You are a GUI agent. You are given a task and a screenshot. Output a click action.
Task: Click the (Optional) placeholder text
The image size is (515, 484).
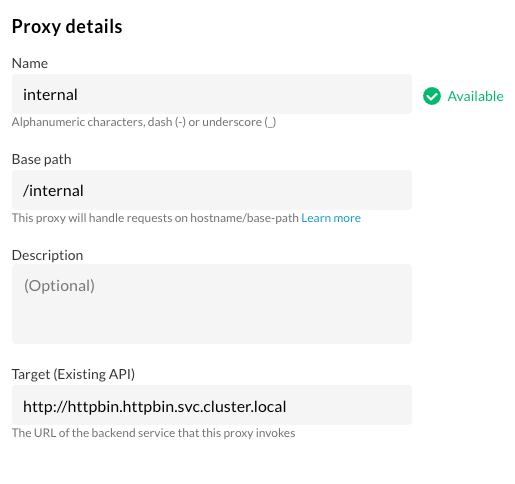[59, 286]
